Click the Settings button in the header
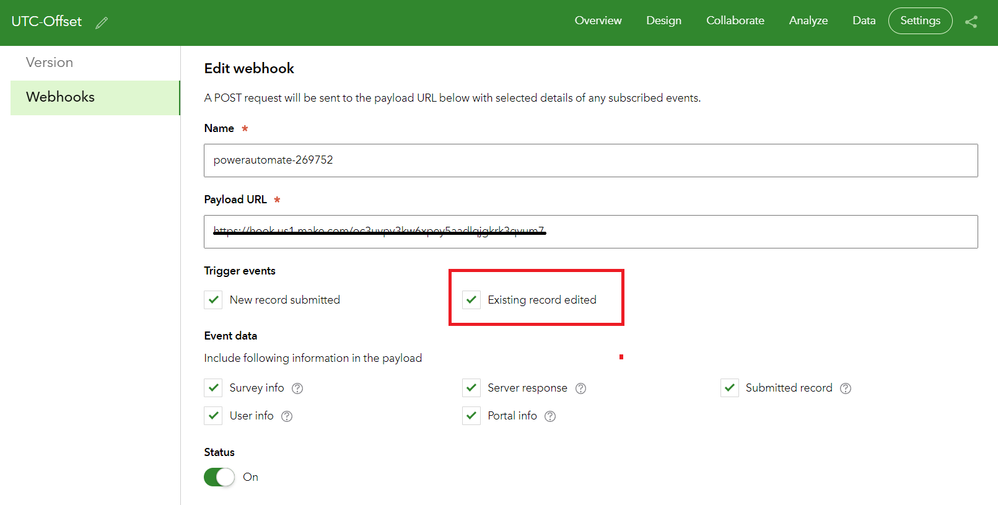 (x=920, y=21)
